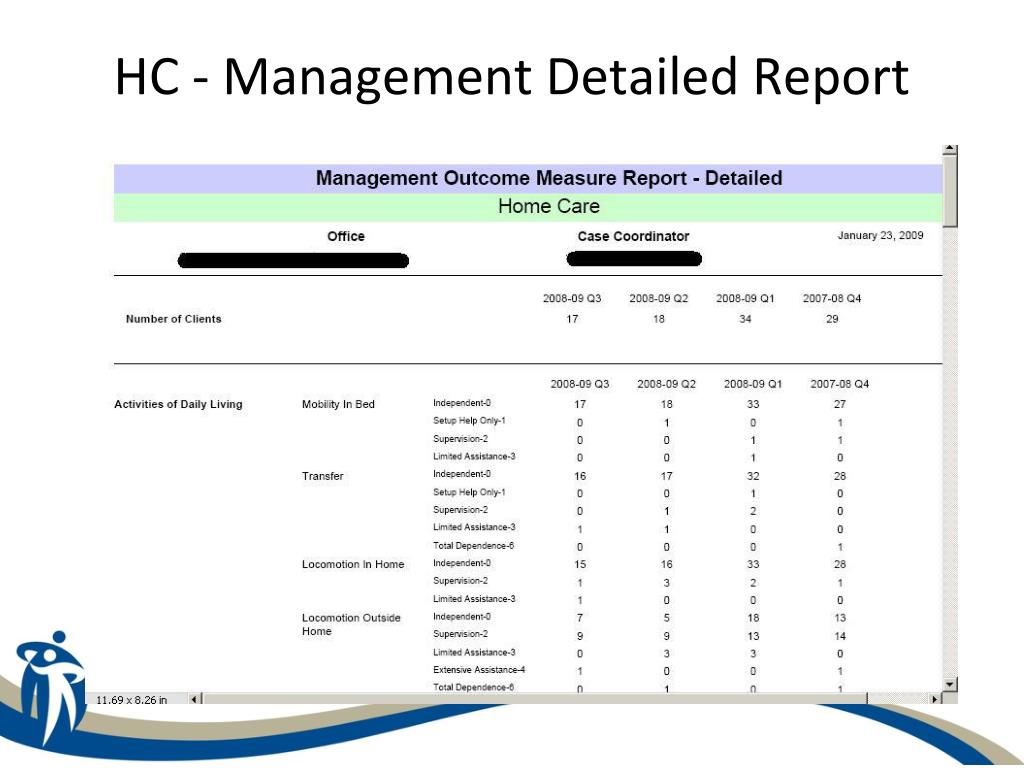Viewport: 1024px width, 768px height.
Task: Click the 'Number of Clients' label
Action: pos(173,319)
